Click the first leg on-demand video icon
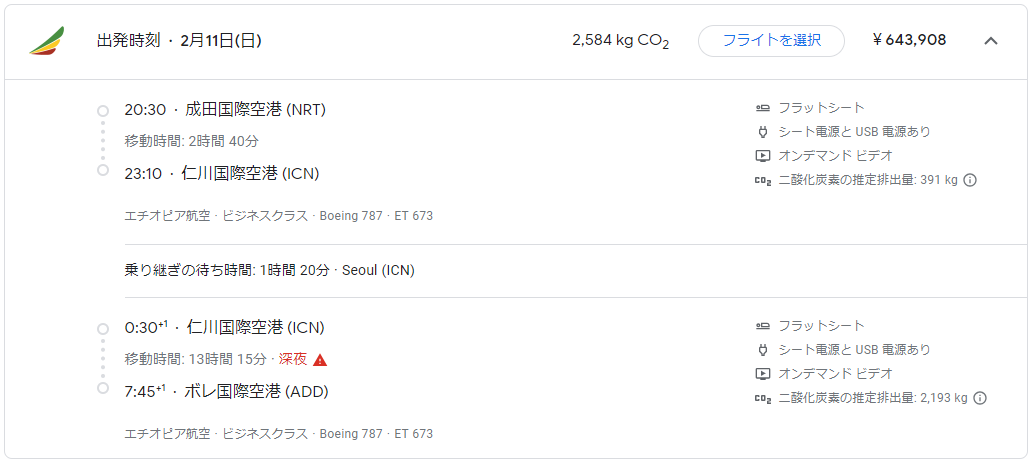1034x463 pixels. (763, 156)
